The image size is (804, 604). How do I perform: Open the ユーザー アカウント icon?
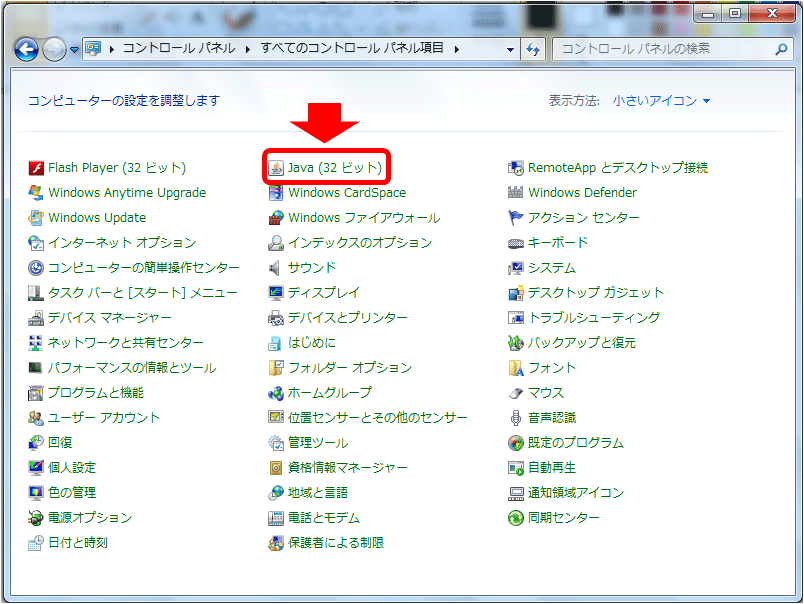pos(36,418)
